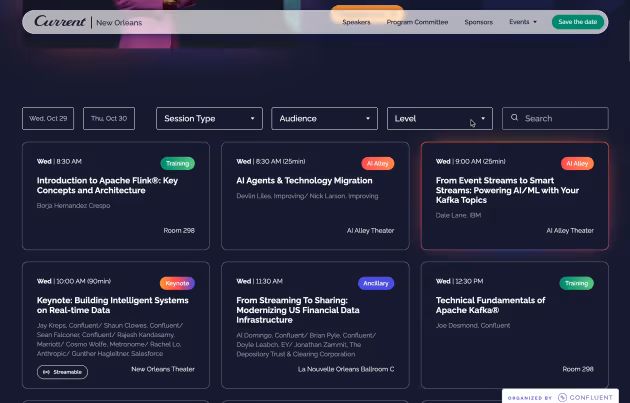The height and width of the screenshot is (403, 630).
Task: Click the Keynote tag badge
Action: [177, 283]
